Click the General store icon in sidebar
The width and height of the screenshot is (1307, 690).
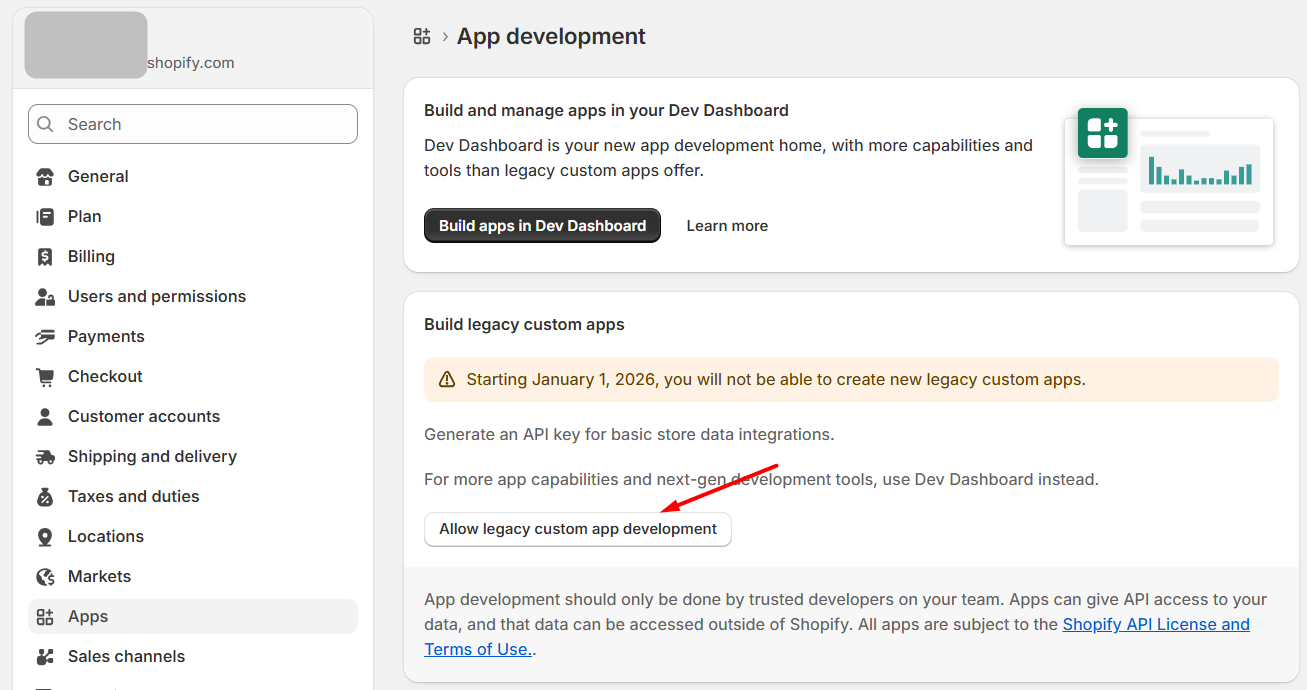(x=45, y=177)
